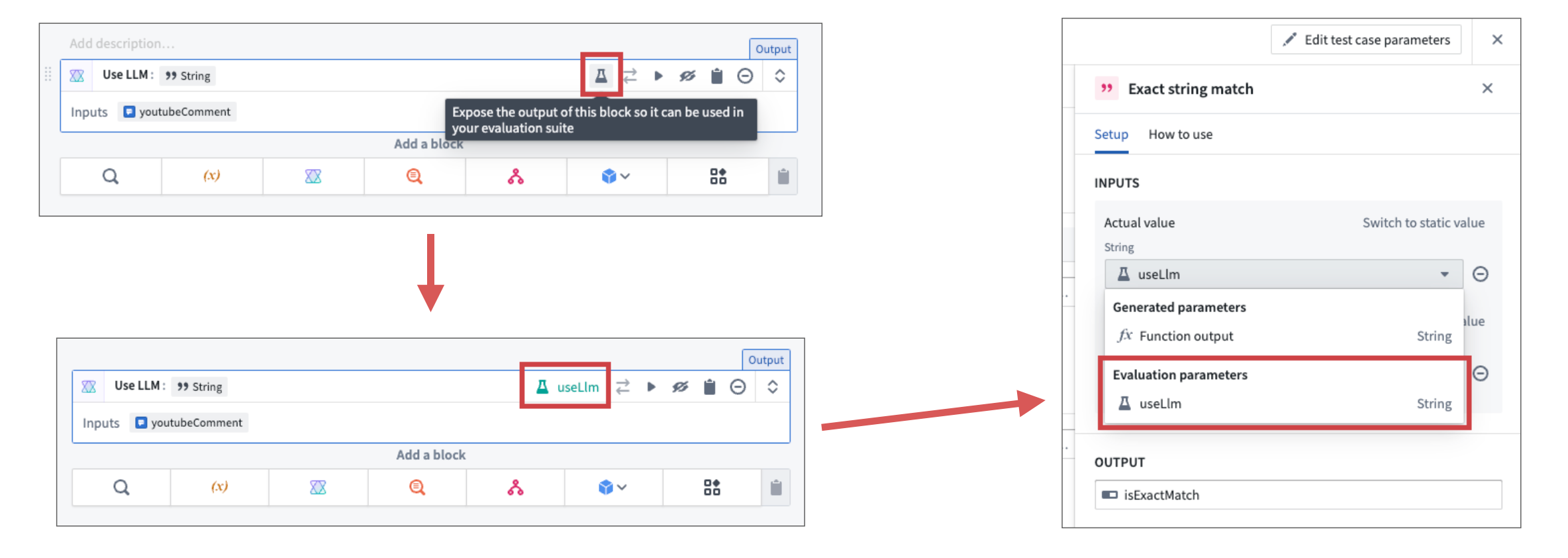Screen dimensions: 1568x558
Task: Click the flask icon to expose block output
Action: tap(601, 76)
